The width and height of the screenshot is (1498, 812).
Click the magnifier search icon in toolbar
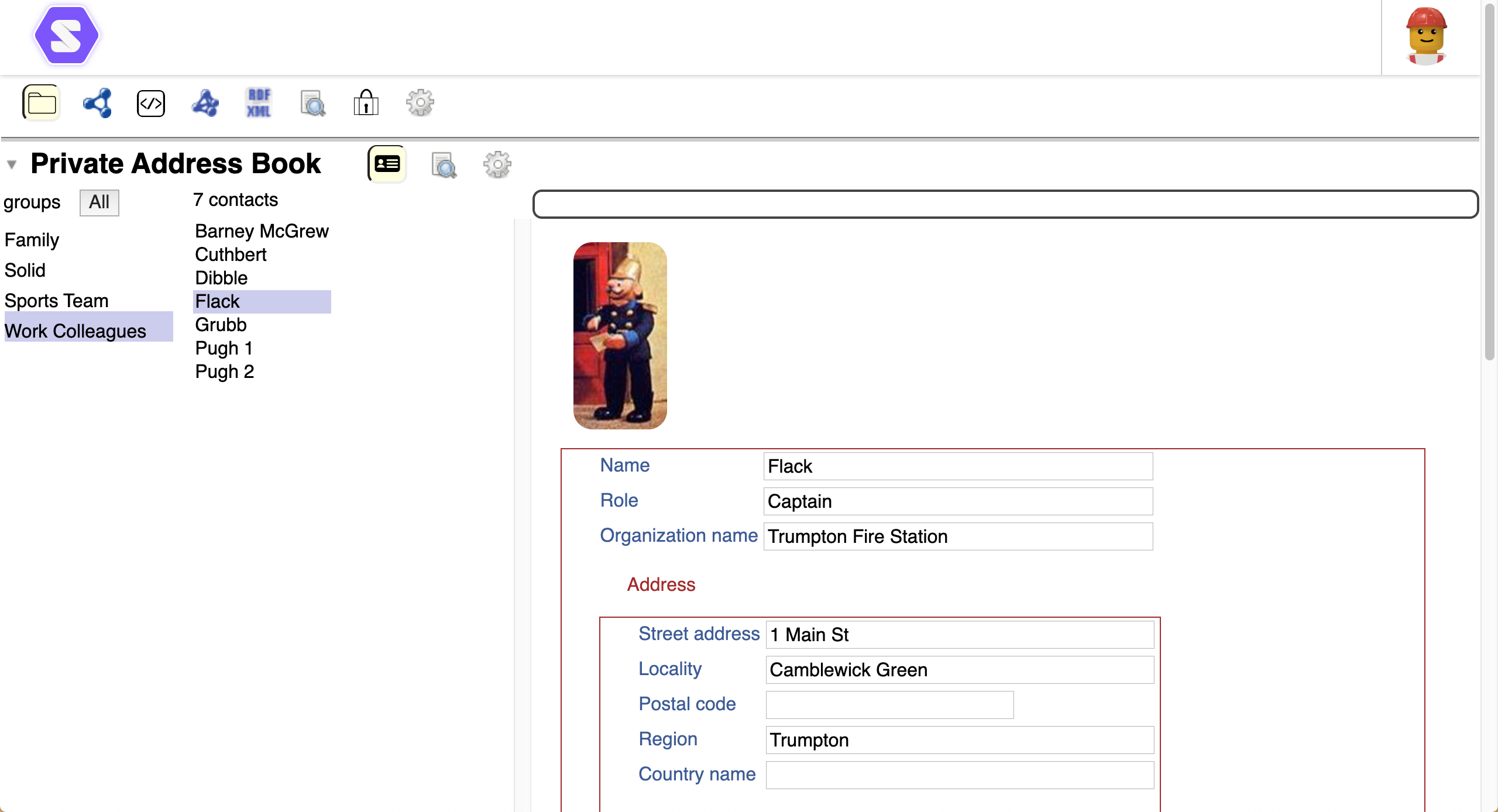[312, 102]
